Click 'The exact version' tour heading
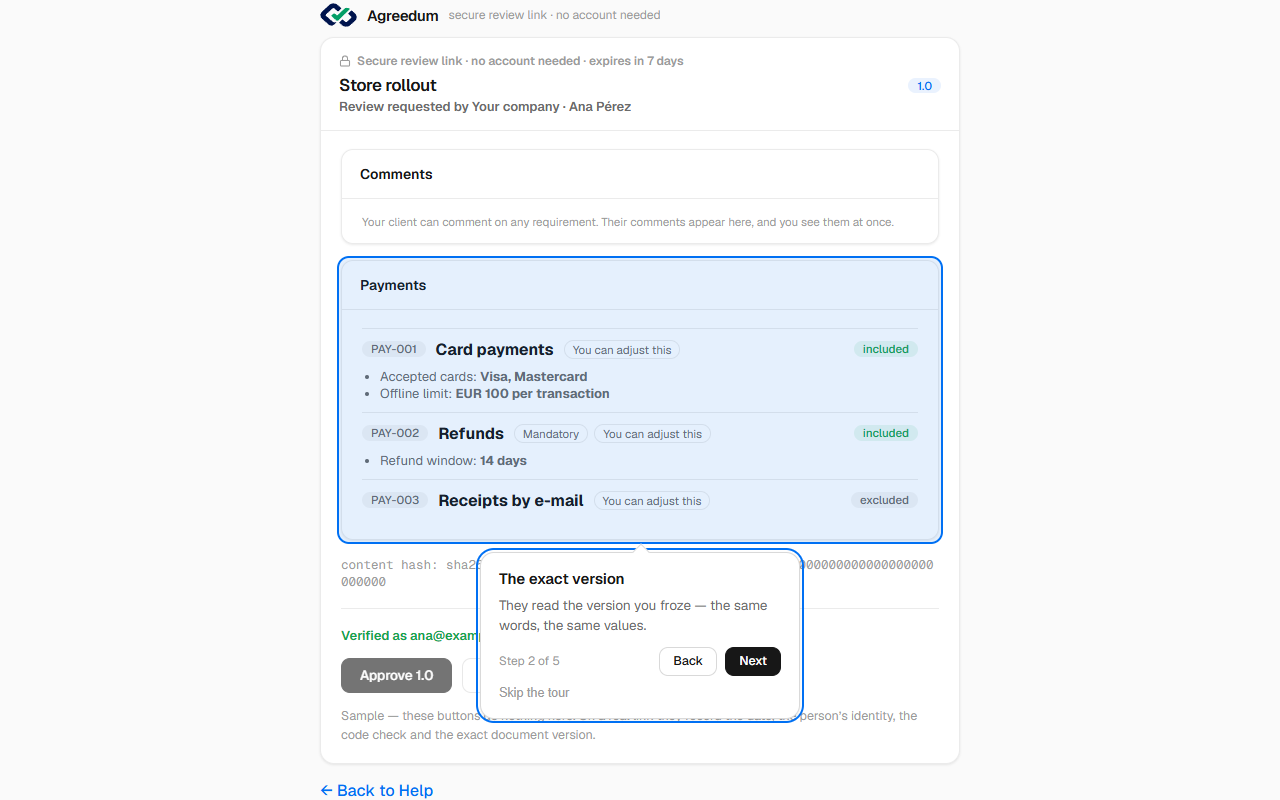1280x800 pixels. (561, 579)
